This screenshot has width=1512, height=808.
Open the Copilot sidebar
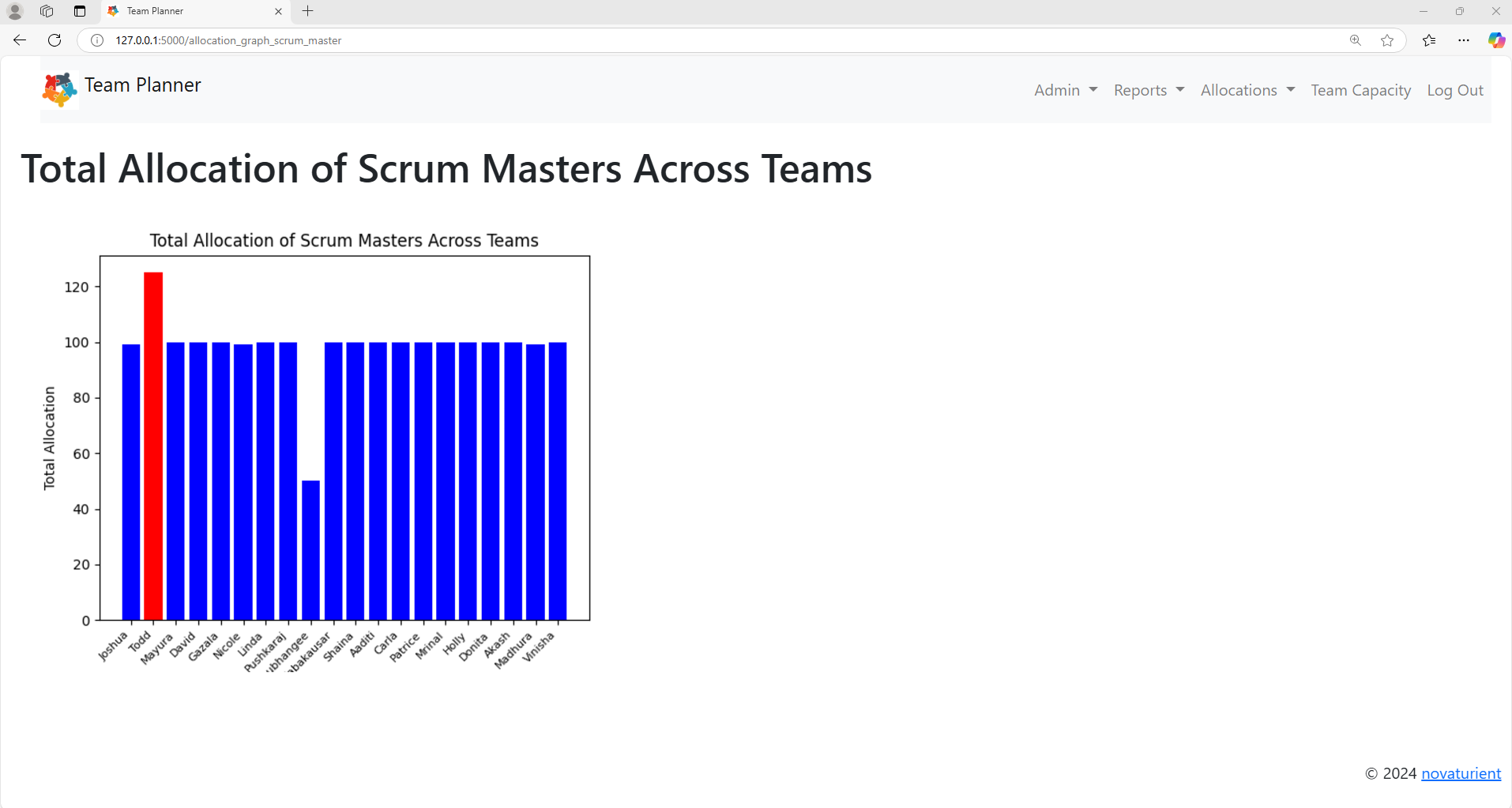tap(1496, 40)
